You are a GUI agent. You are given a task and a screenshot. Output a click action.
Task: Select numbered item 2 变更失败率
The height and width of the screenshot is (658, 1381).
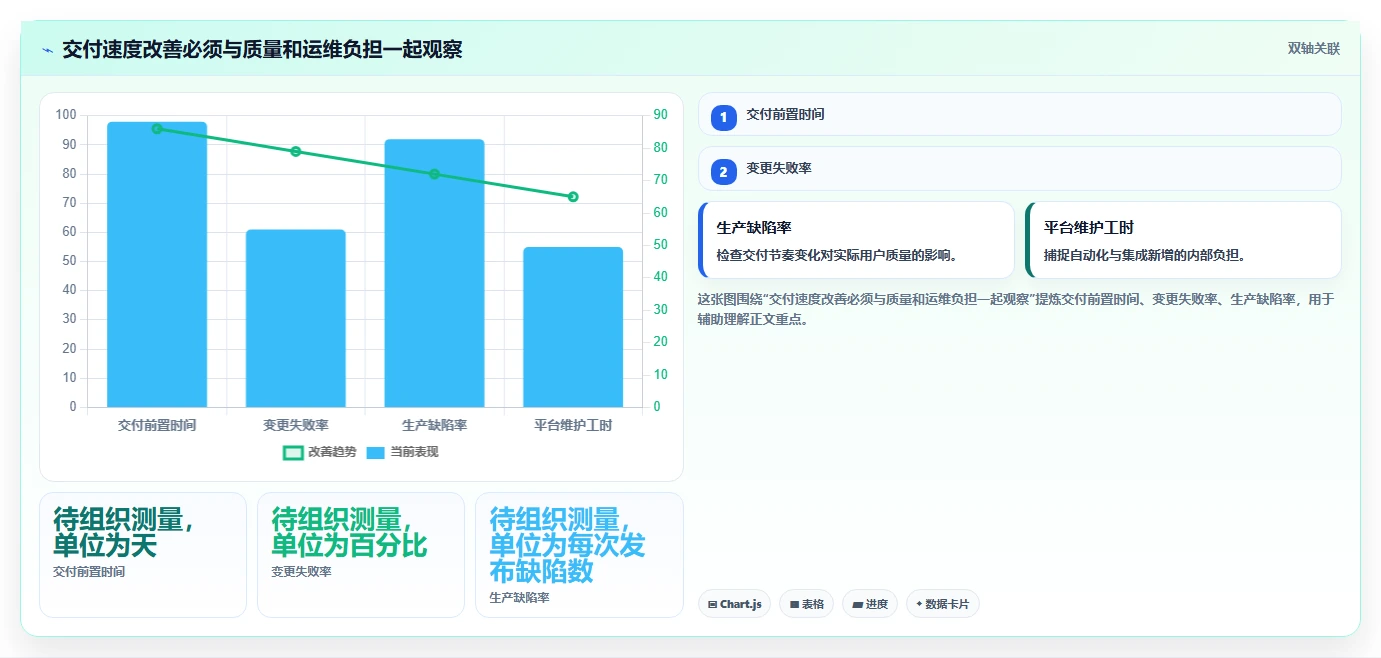pyautogui.click(x=1019, y=168)
